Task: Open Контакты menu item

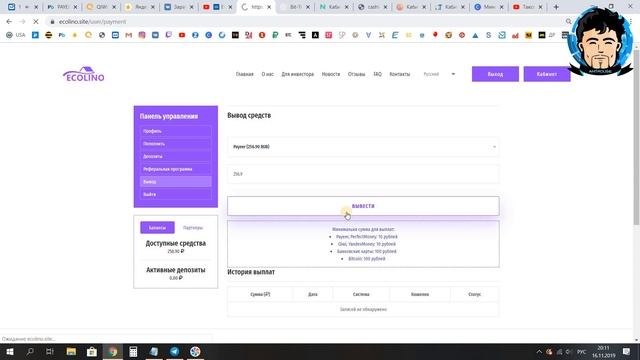Action: pyautogui.click(x=400, y=74)
